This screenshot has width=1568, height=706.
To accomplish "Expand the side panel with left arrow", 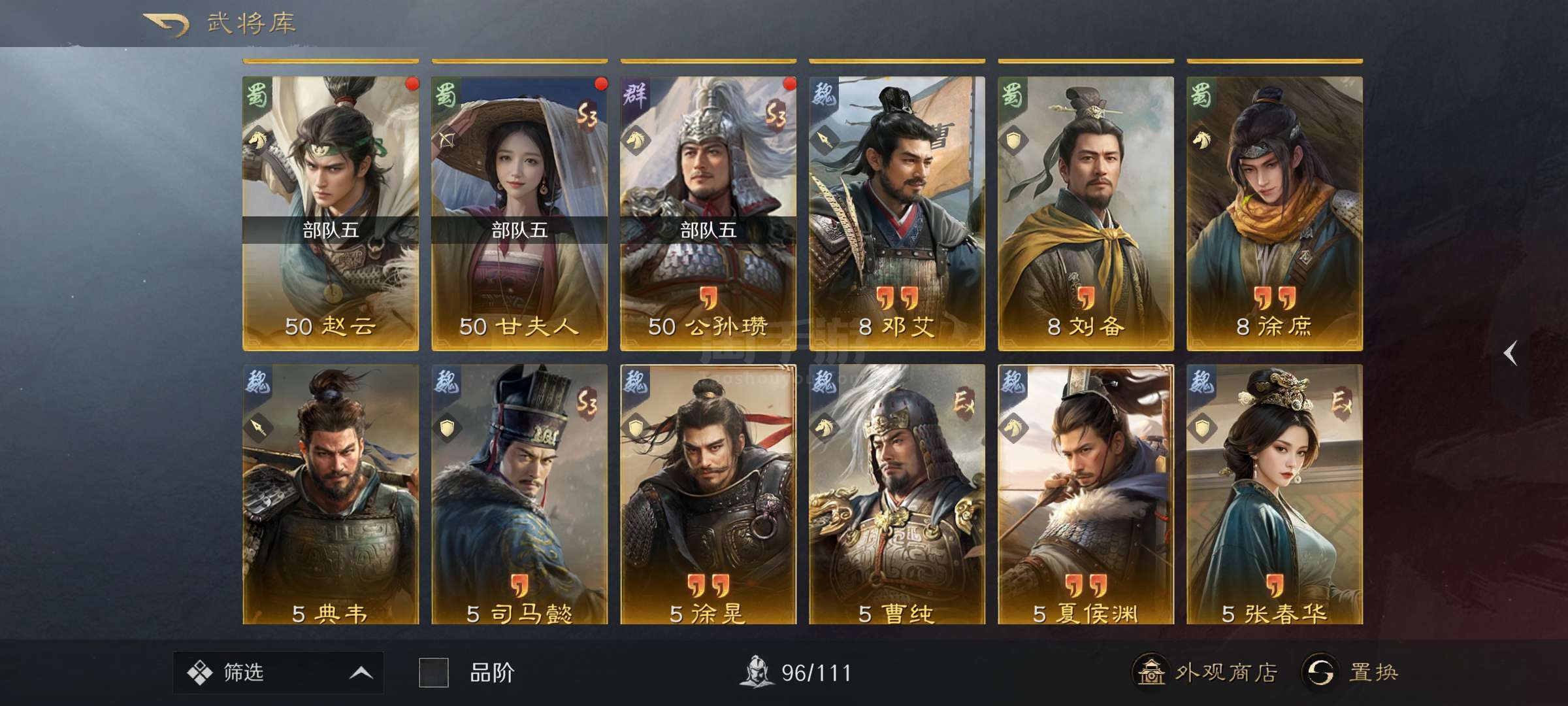I will [x=1510, y=353].
